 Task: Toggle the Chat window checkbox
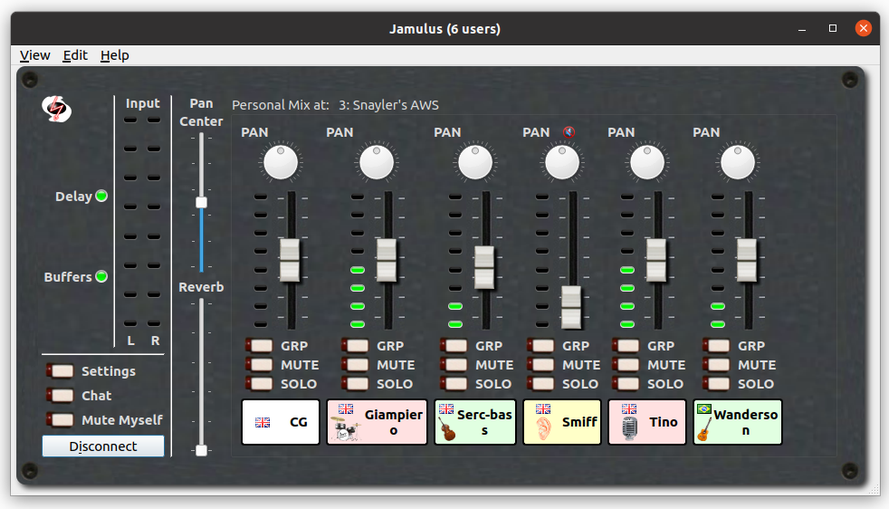click(x=62, y=396)
